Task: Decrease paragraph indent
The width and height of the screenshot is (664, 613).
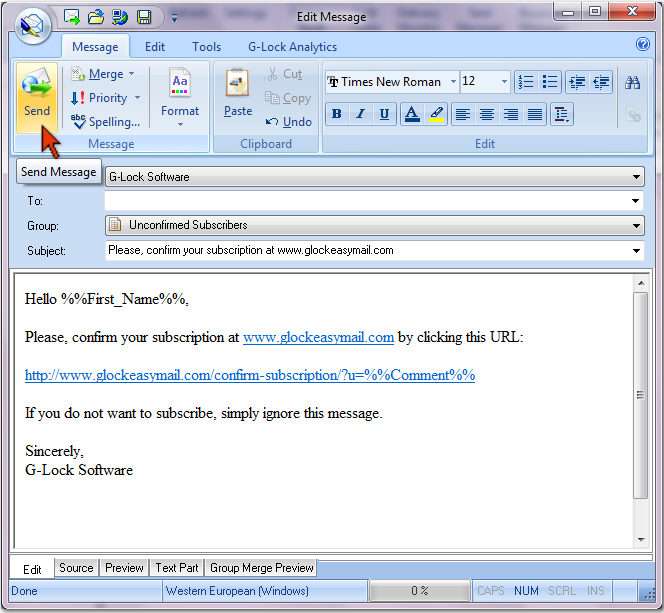Action: (601, 82)
